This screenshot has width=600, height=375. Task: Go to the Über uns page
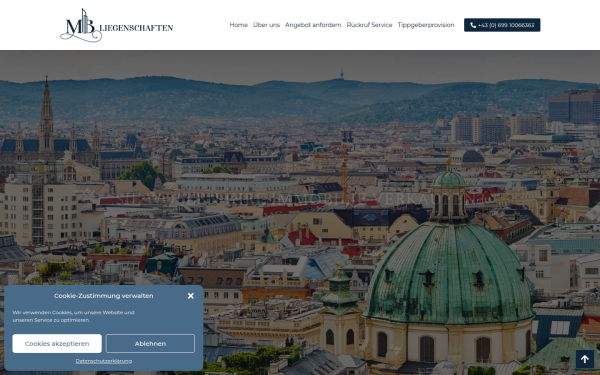(266, 25)
